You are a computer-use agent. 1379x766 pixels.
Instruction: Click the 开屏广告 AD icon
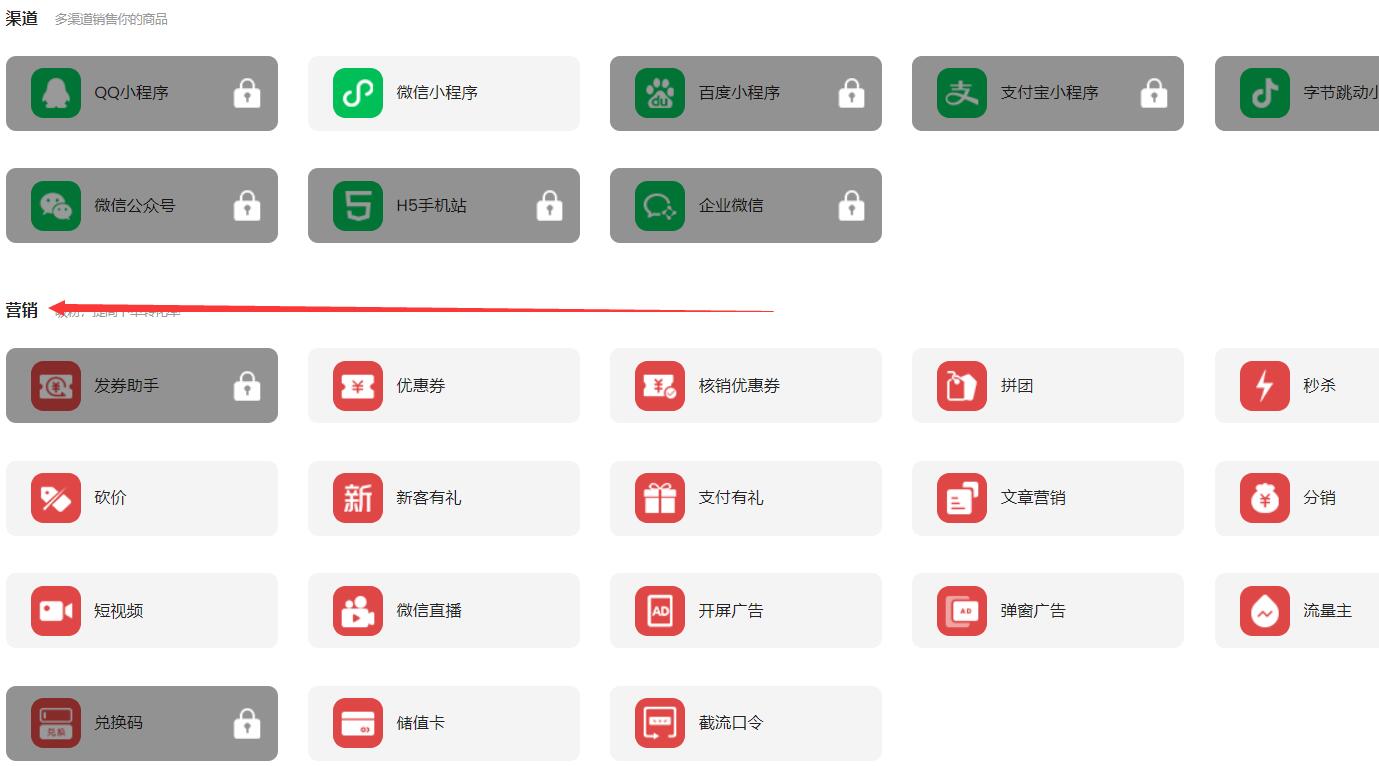click(660, 611)
